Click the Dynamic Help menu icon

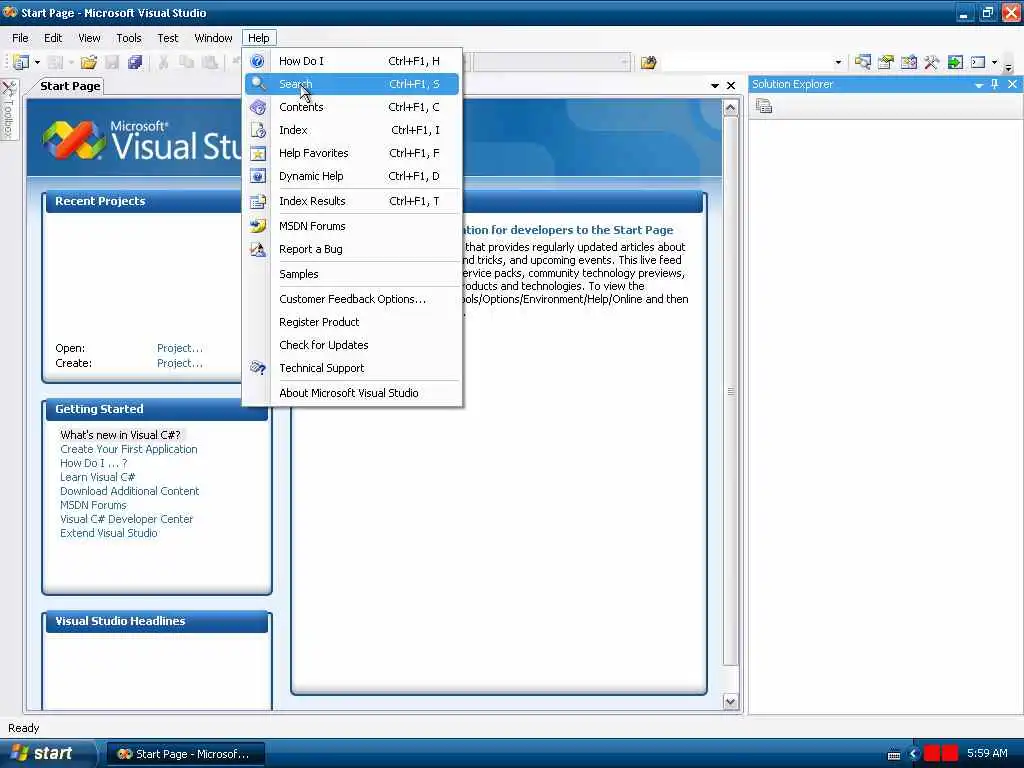tap(257, 176)
